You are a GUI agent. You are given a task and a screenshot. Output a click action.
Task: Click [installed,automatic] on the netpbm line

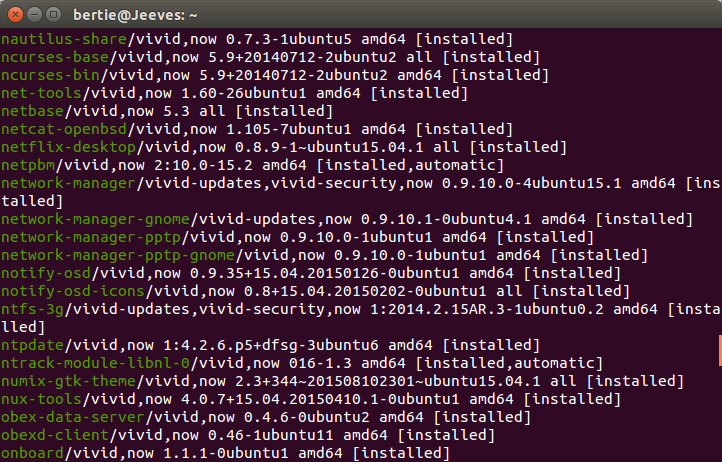point(410,165)
